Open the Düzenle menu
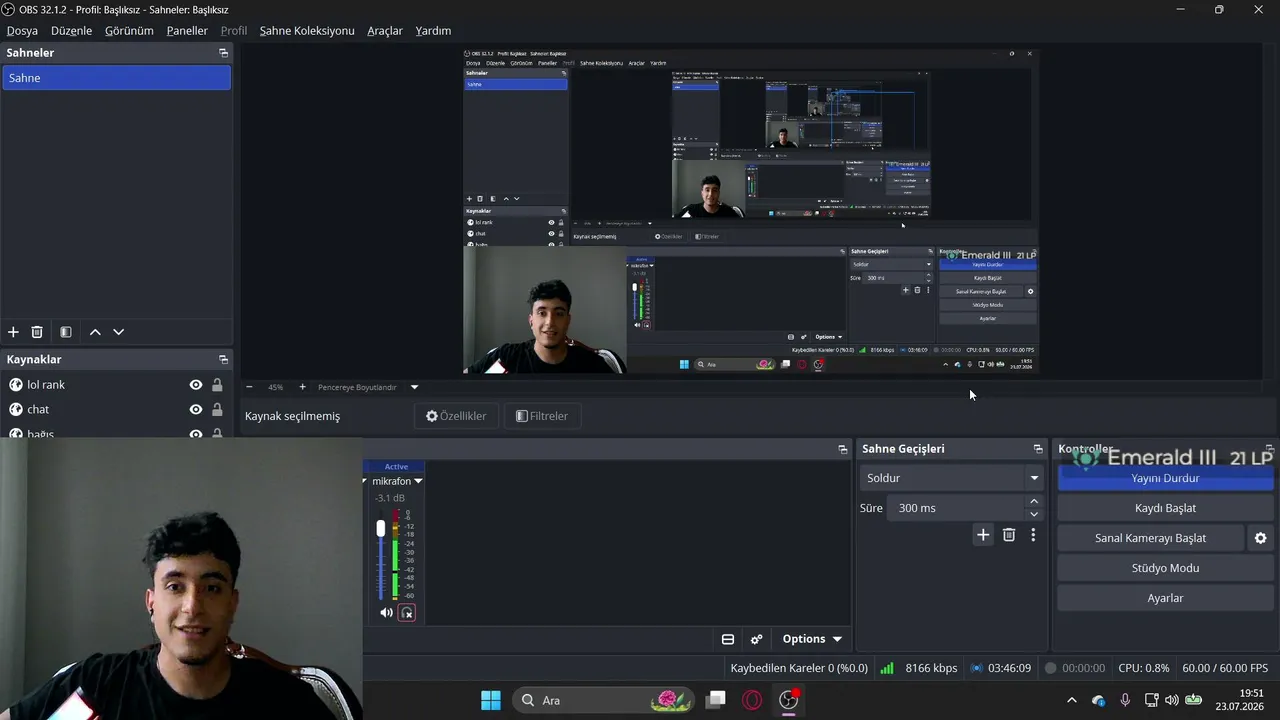The image size is (1280, 720). coord(71,31)
